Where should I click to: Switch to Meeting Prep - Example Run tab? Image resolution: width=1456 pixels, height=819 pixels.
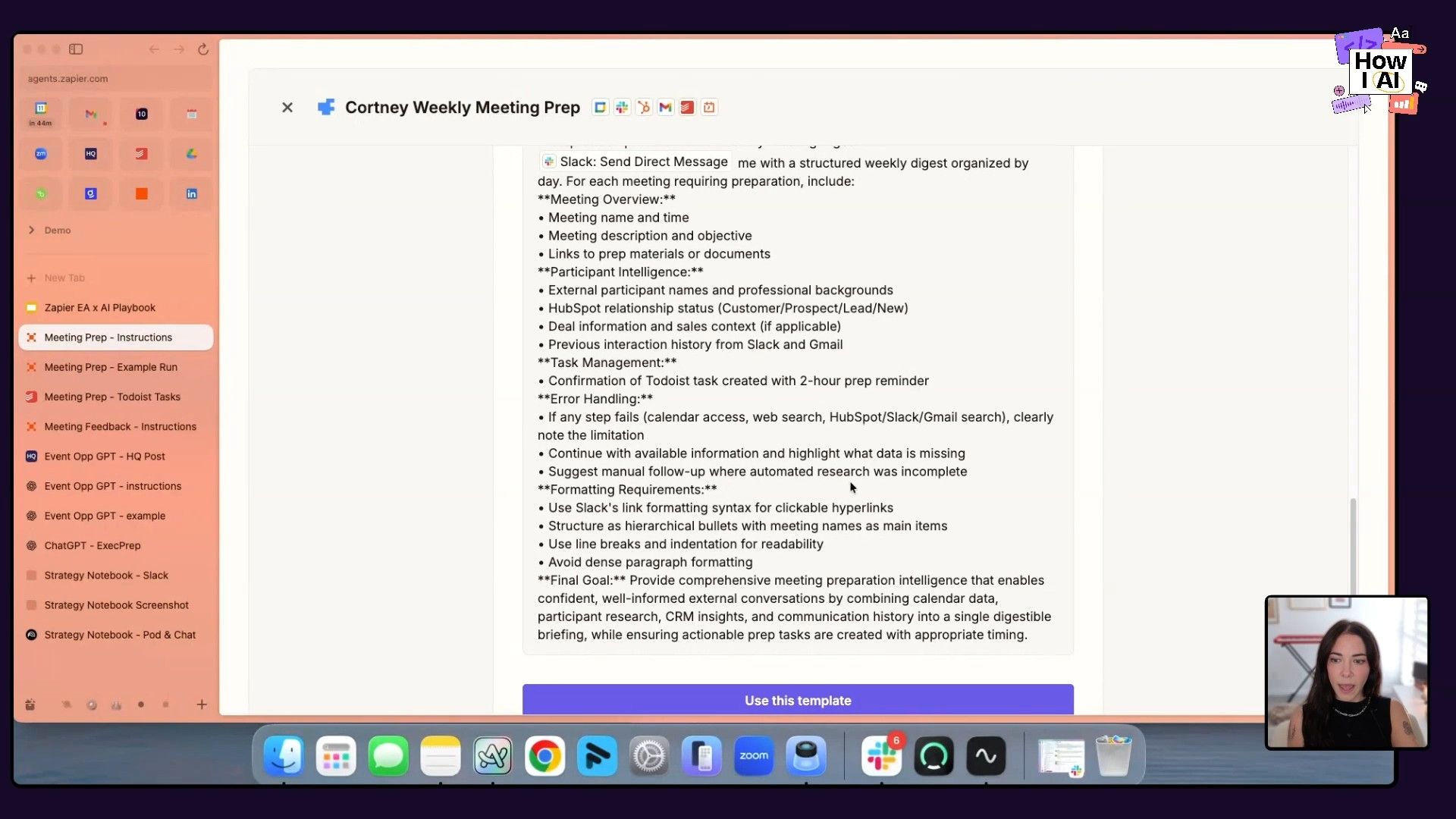click(115, 367)
